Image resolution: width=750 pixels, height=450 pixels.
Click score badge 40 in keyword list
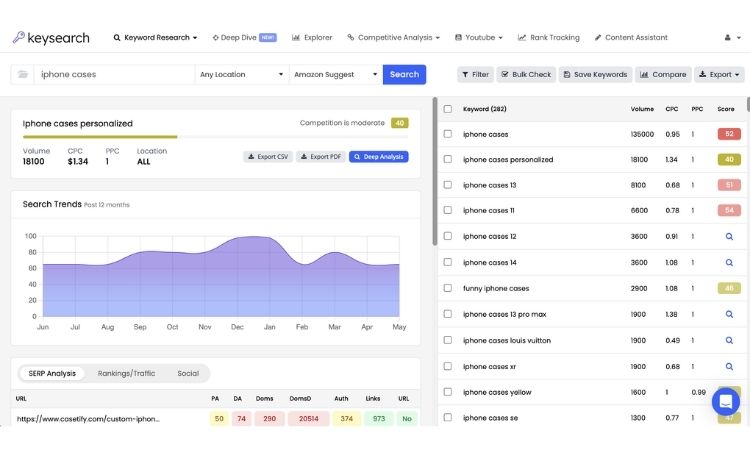pos(729,159)
